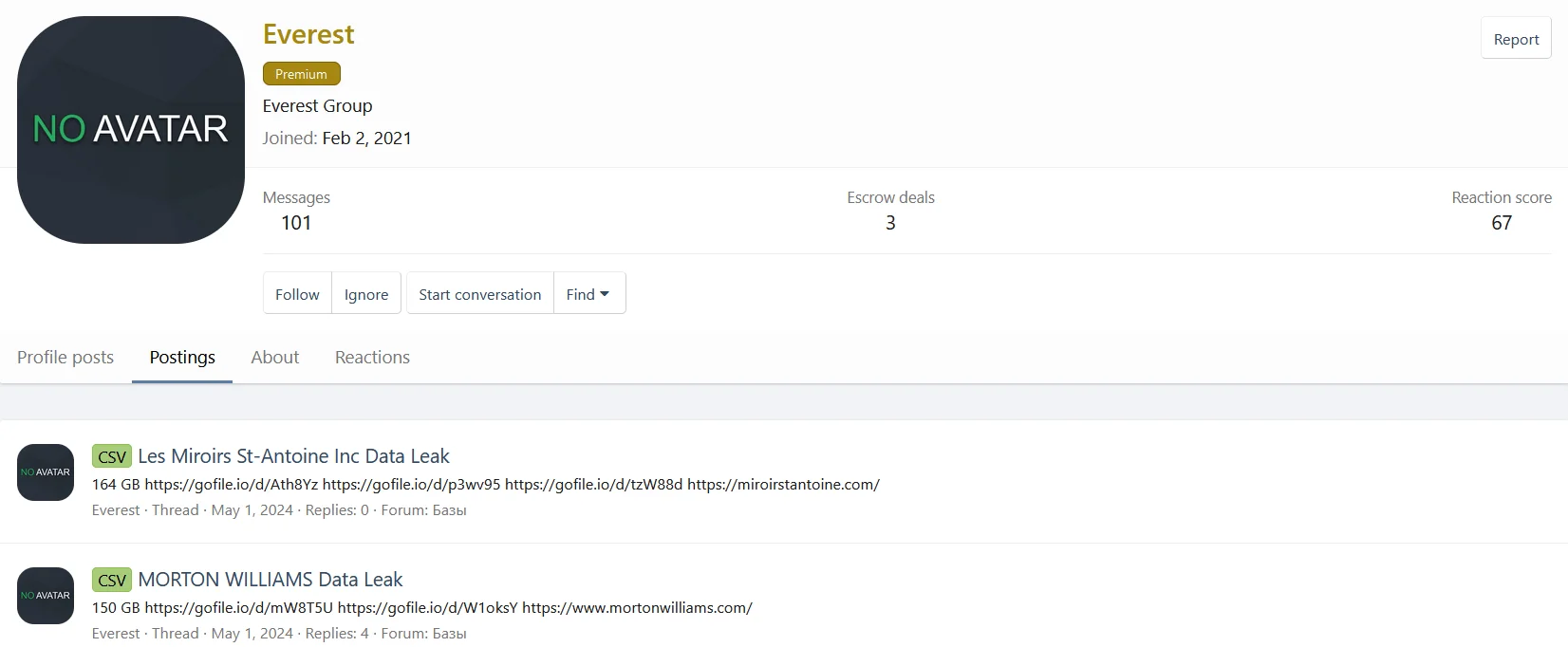The image size is (1568, 647).
Task: Ignore the user Everest
Action: pyautogui.click(x=366, y=294)
